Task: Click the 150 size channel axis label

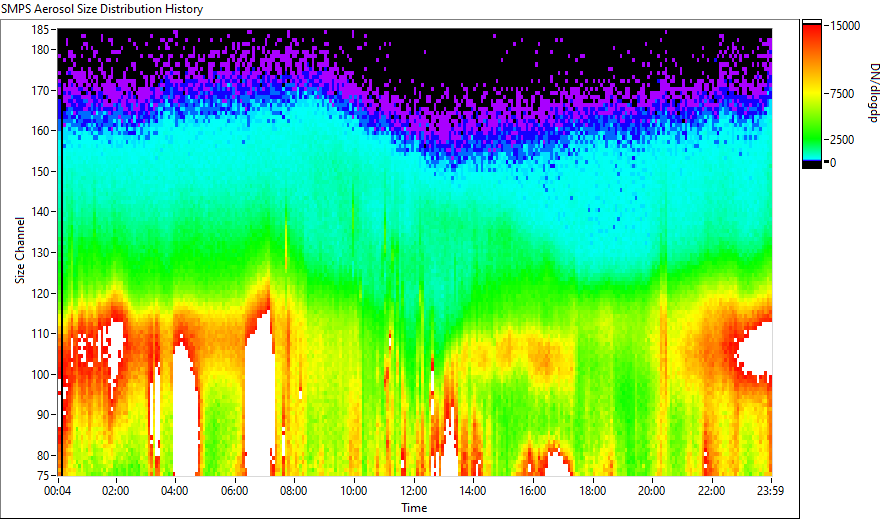Action: click(40, 171)
